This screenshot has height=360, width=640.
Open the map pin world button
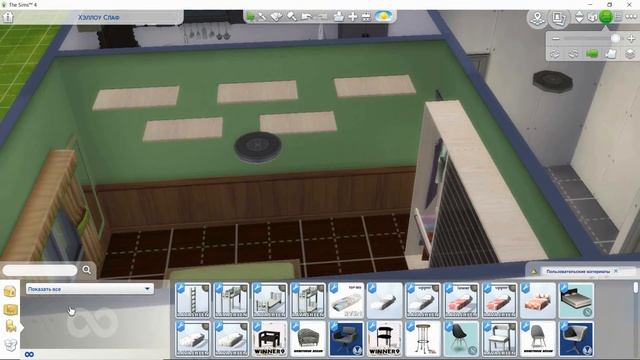538,18
